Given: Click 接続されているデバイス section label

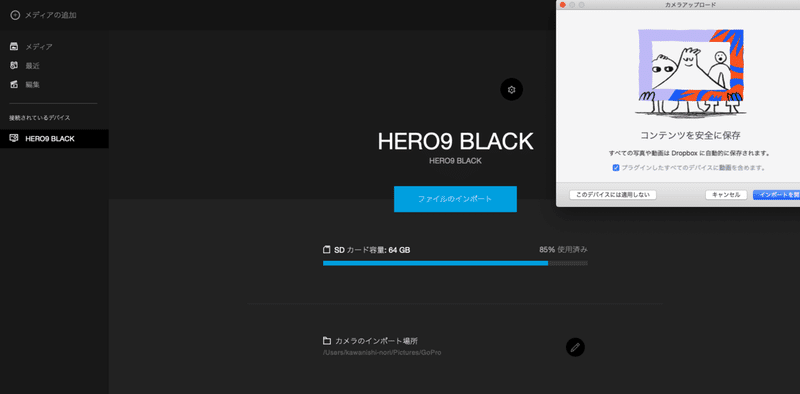Looking at the screenshot, I should coord(39,118).
